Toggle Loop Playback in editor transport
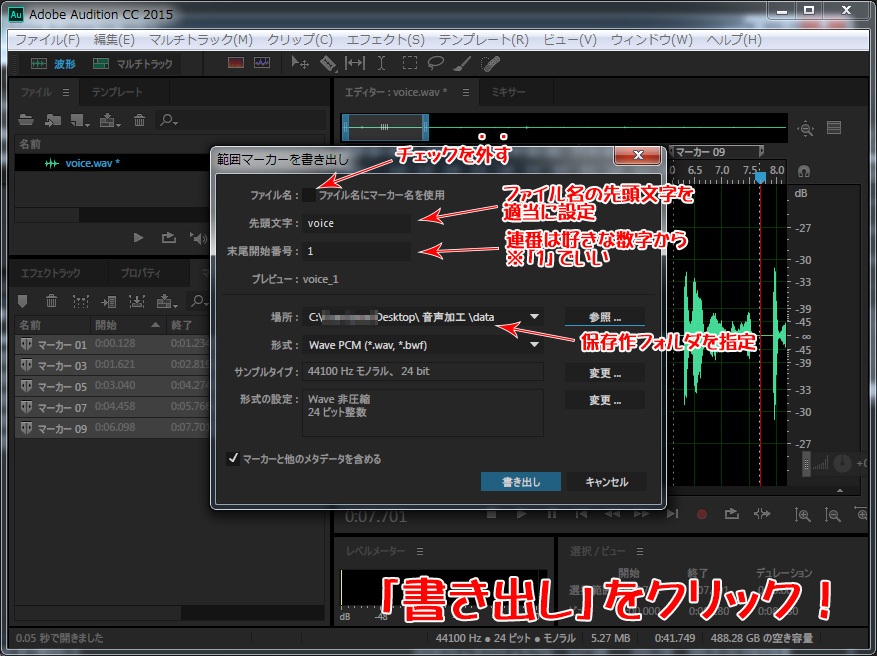Screen dimensions: 877x656 coord(732,515)
